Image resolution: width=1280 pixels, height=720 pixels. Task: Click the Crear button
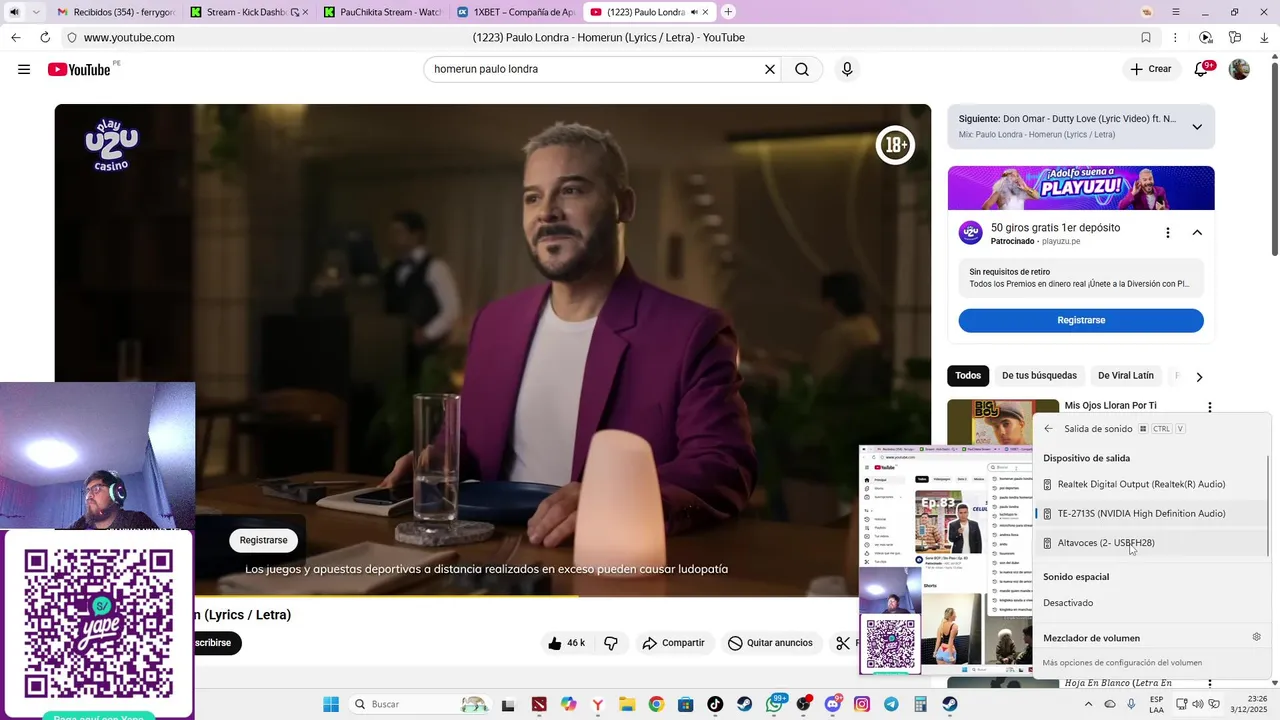(x=1151, y=69)
